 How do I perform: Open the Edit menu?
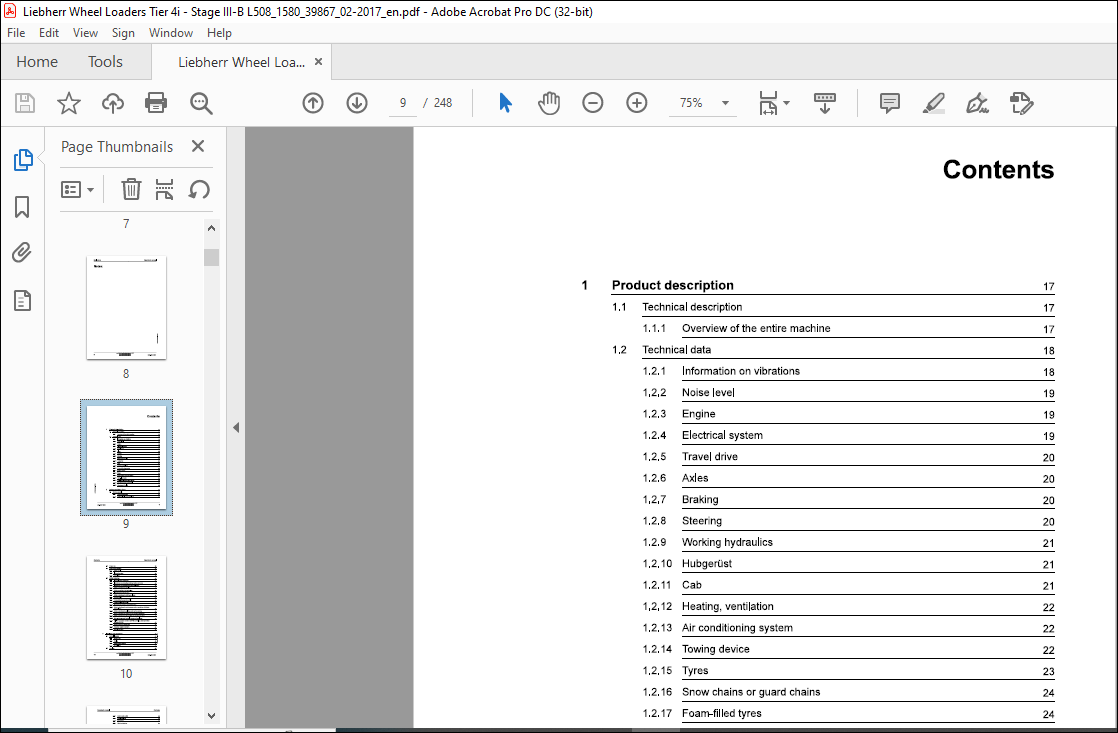click(x=48, y=33)
